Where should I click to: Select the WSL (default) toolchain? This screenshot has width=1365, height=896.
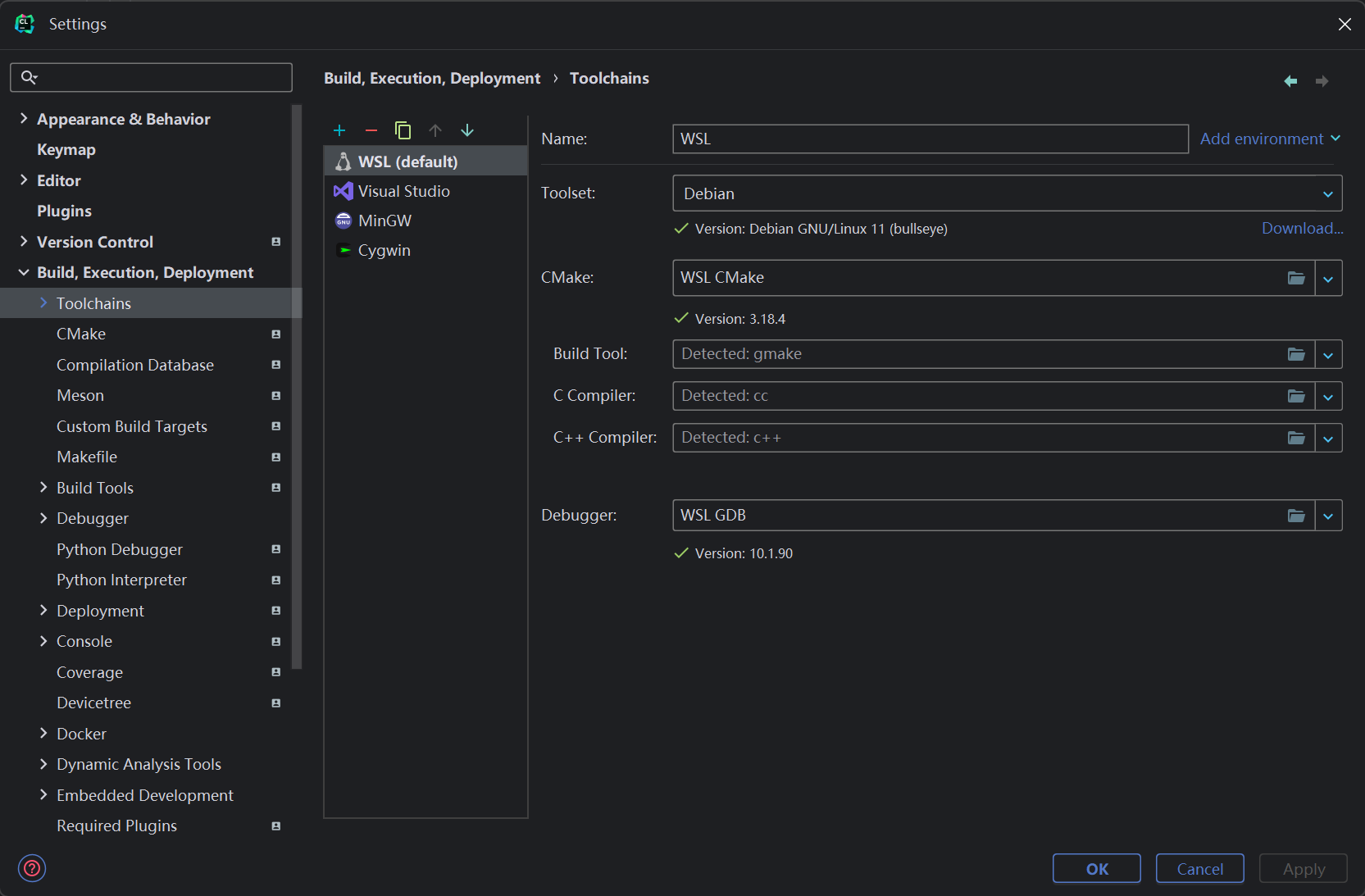(x=425, y=161)
